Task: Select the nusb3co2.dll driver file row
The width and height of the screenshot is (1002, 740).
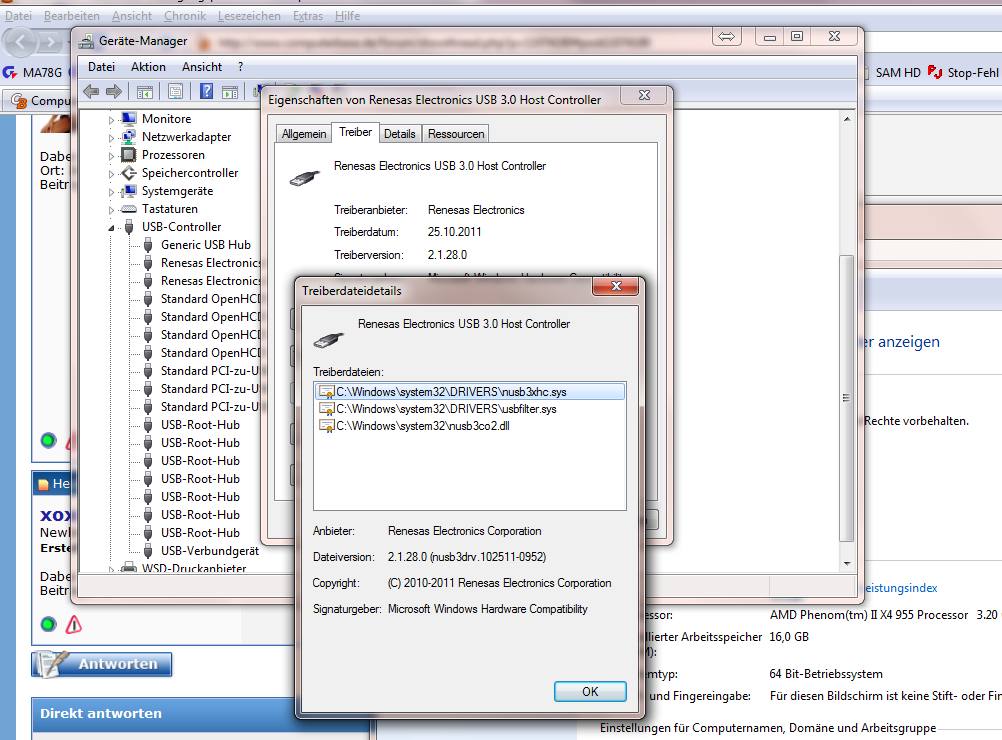Action: (x=470, y=426)
